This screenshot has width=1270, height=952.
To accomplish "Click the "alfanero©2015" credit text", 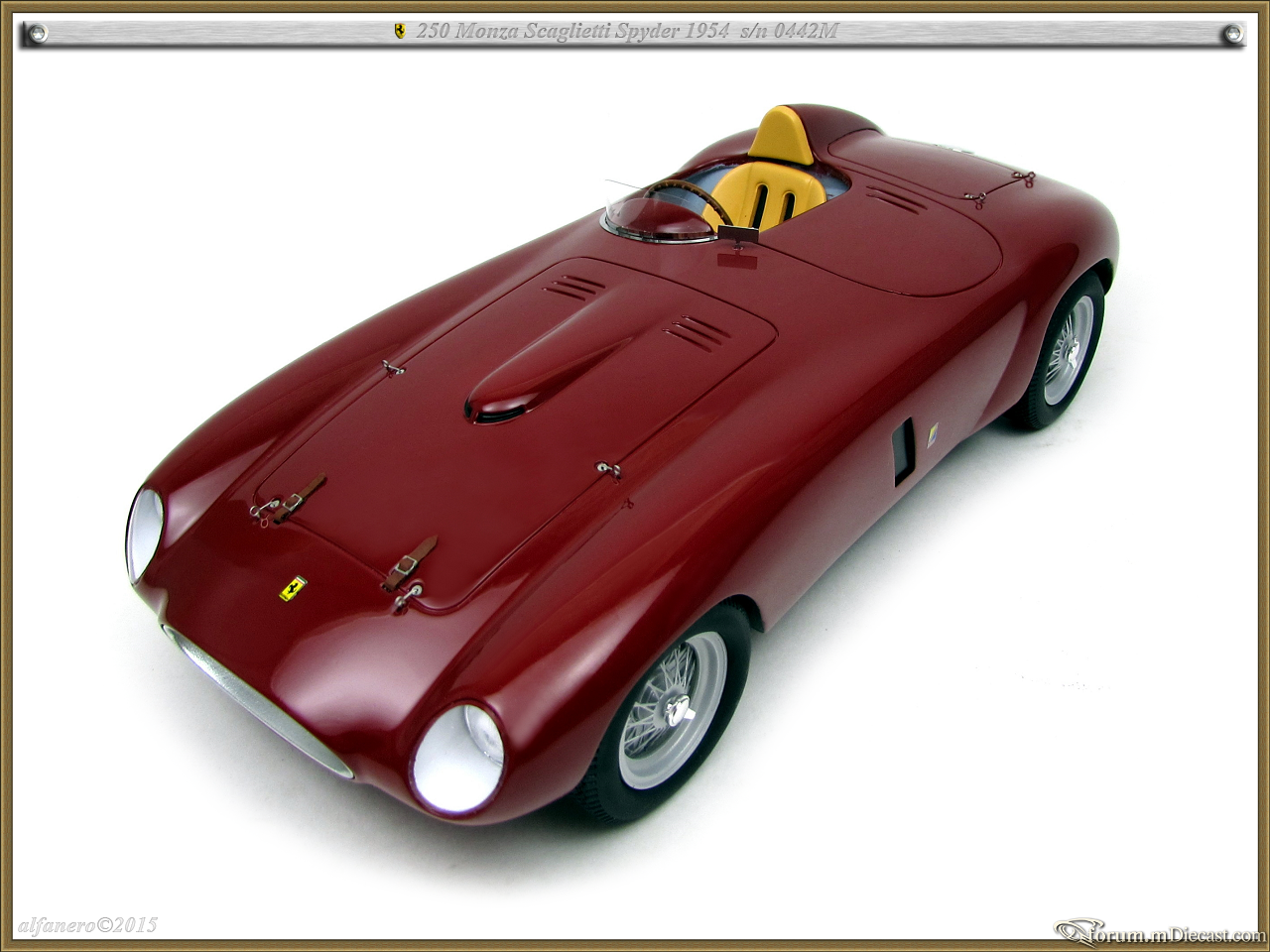I will point(88,924).
